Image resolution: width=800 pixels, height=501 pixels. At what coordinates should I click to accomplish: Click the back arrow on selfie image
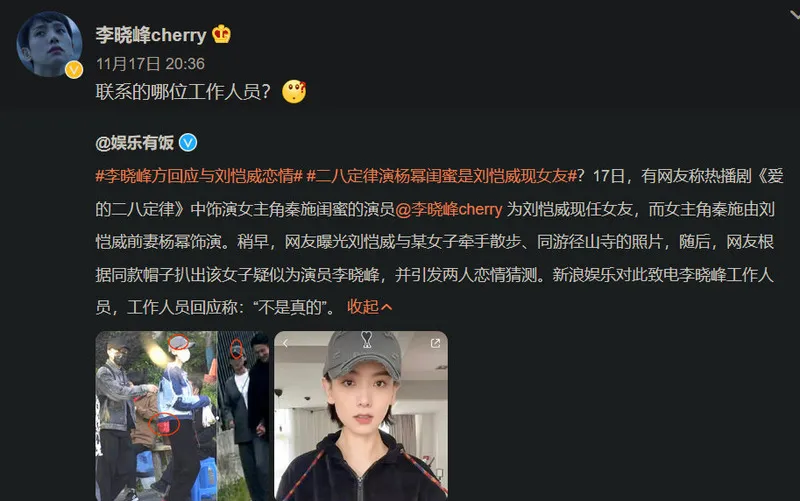pos(286,343)
